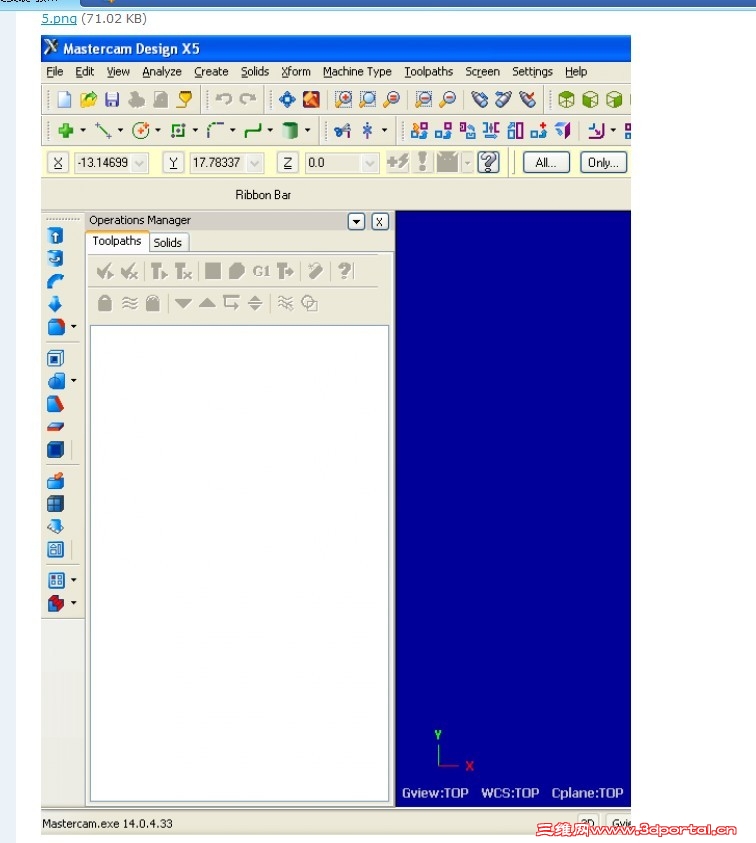This screenshot has height=843, width=756.
Task: Click the WCS:TOP label in graphics window
Action: point(510,793)
